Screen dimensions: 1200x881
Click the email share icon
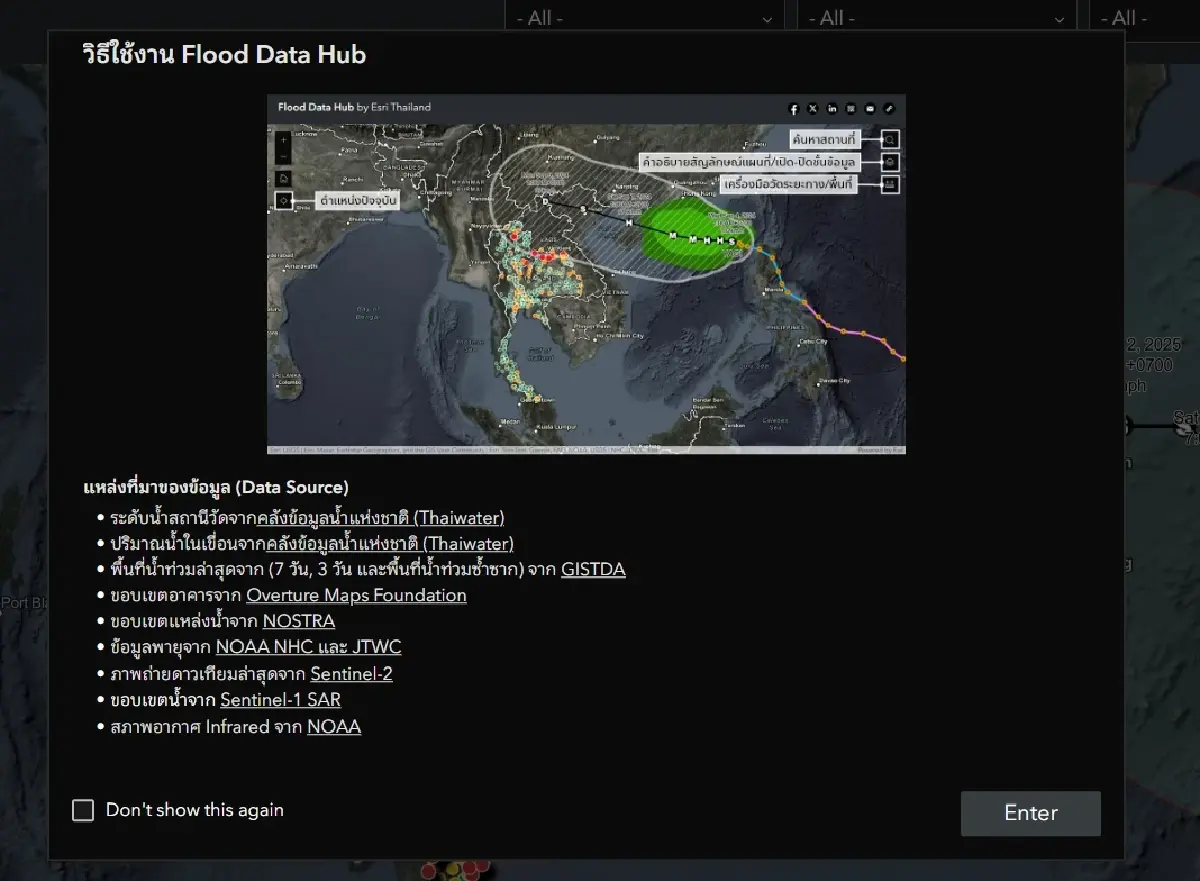(870, 109)
